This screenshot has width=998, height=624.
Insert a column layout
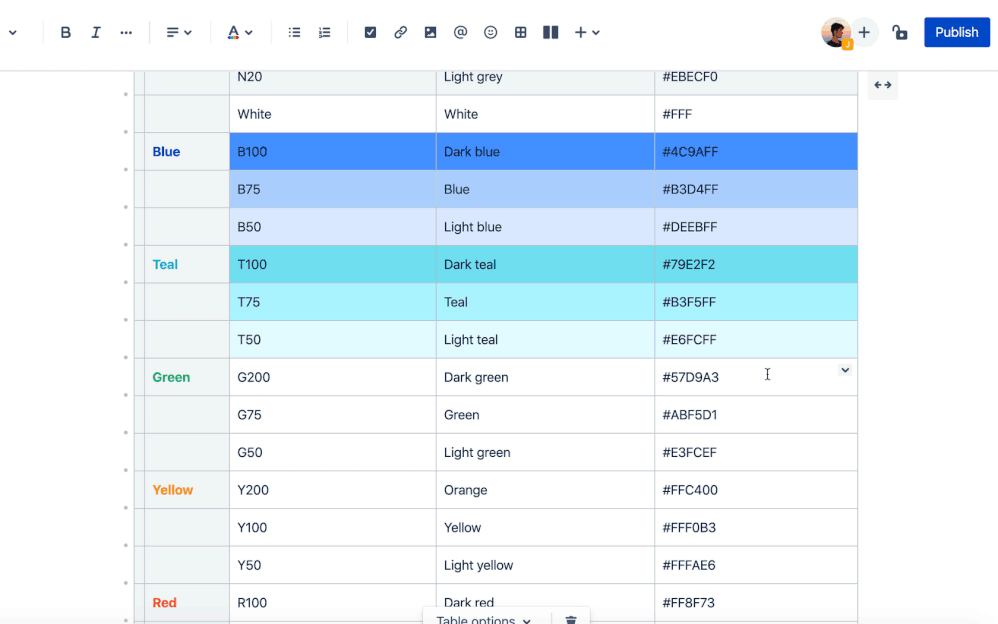click(x=550, y=32)
